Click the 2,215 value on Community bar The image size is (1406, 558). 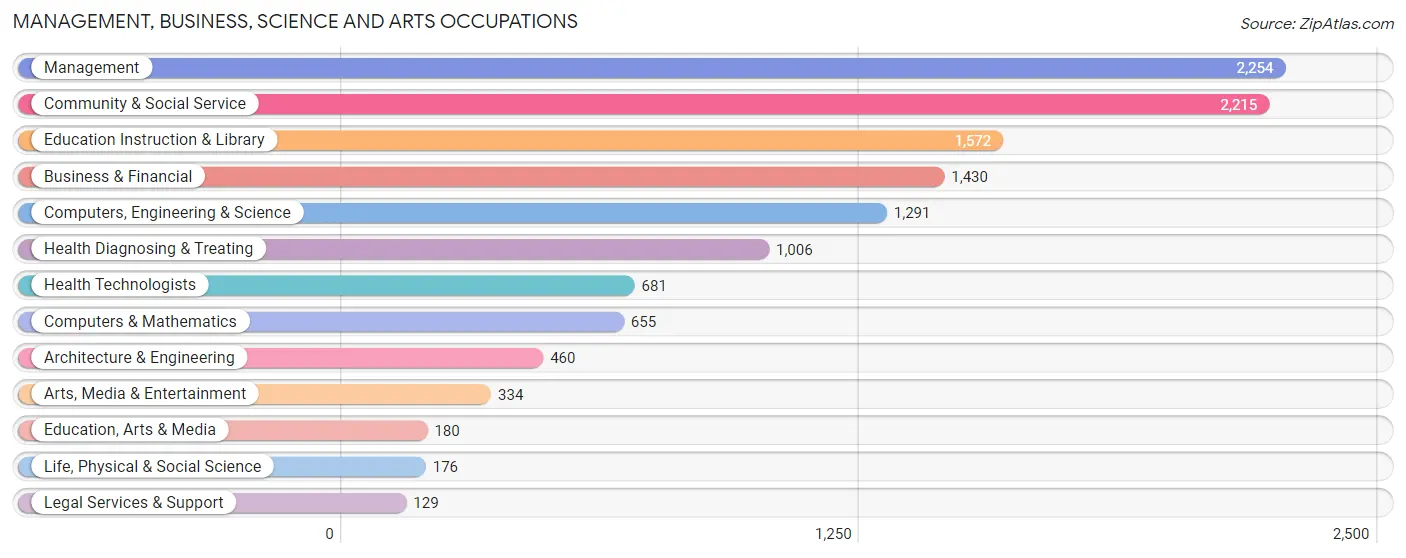pos(1238,104)
